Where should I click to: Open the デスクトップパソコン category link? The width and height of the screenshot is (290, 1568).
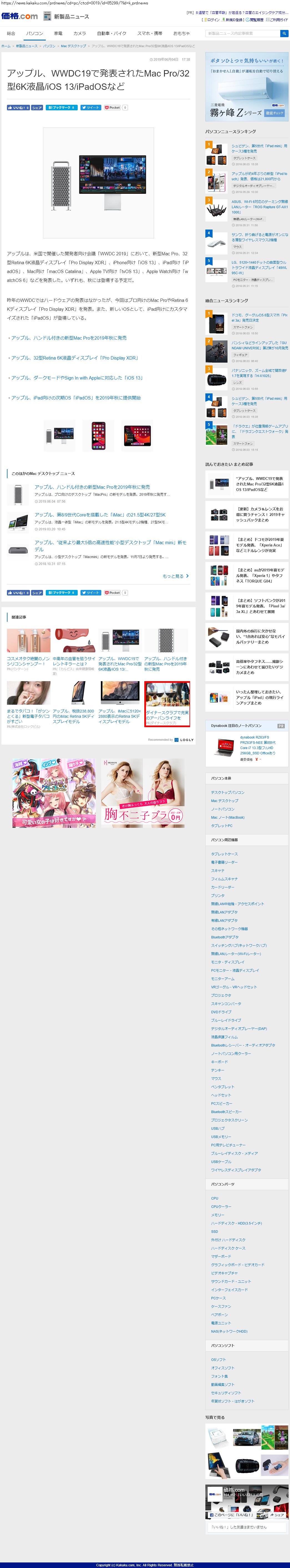tap(228, 793)
